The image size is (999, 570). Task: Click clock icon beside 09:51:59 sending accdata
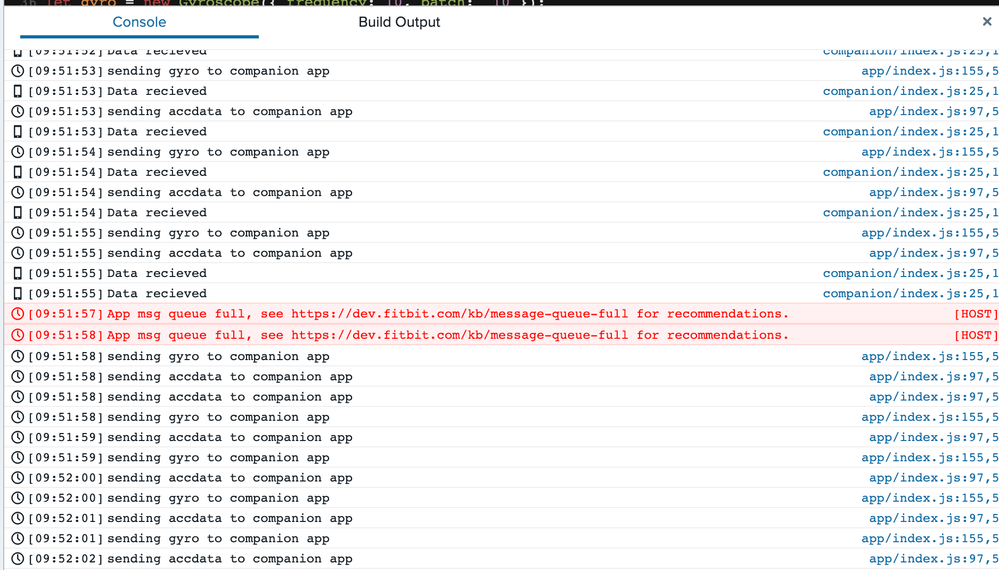point(17,437)
